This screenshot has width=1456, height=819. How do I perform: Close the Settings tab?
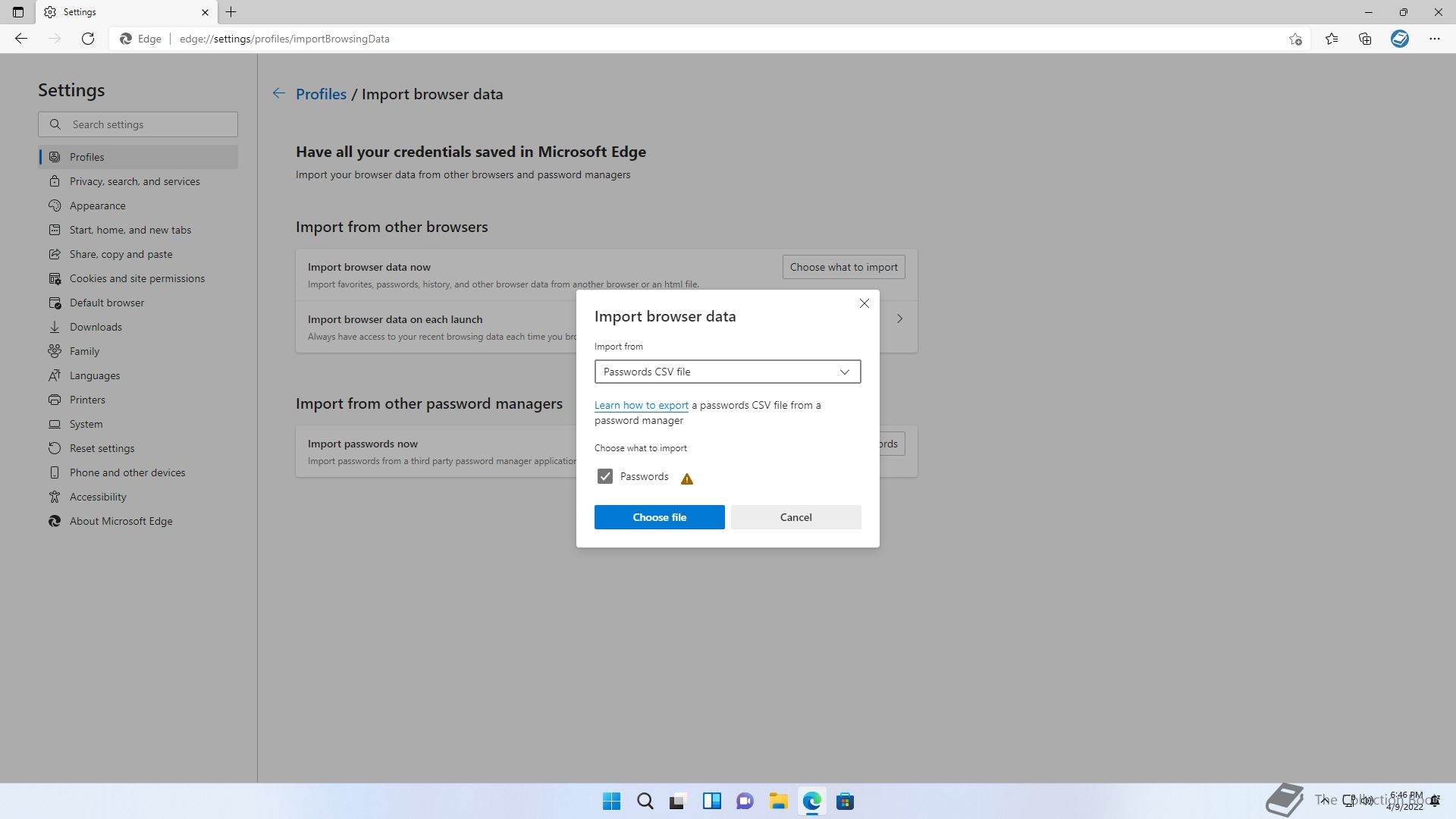tap(205, 12)
